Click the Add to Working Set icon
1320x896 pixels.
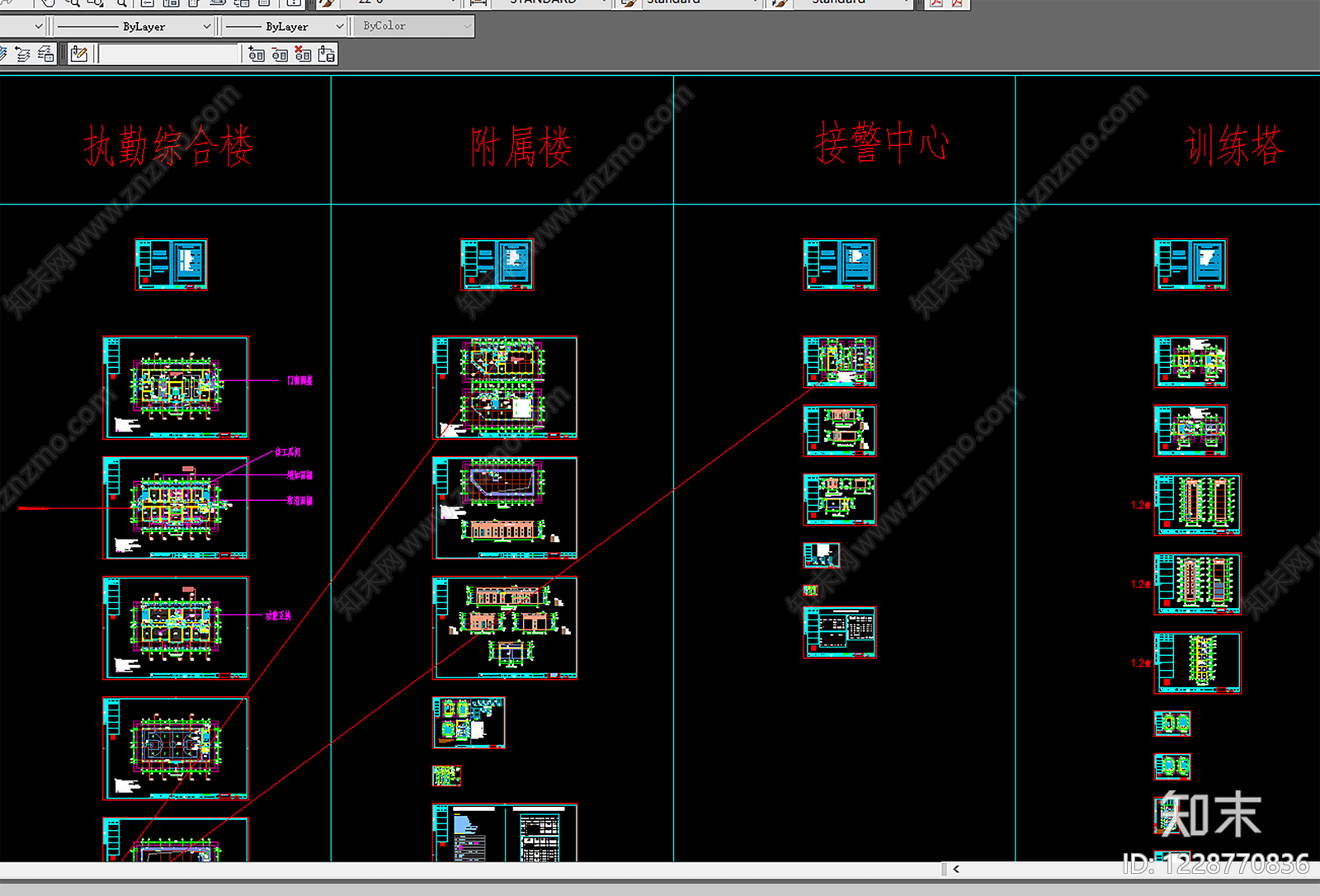[257, 54]
